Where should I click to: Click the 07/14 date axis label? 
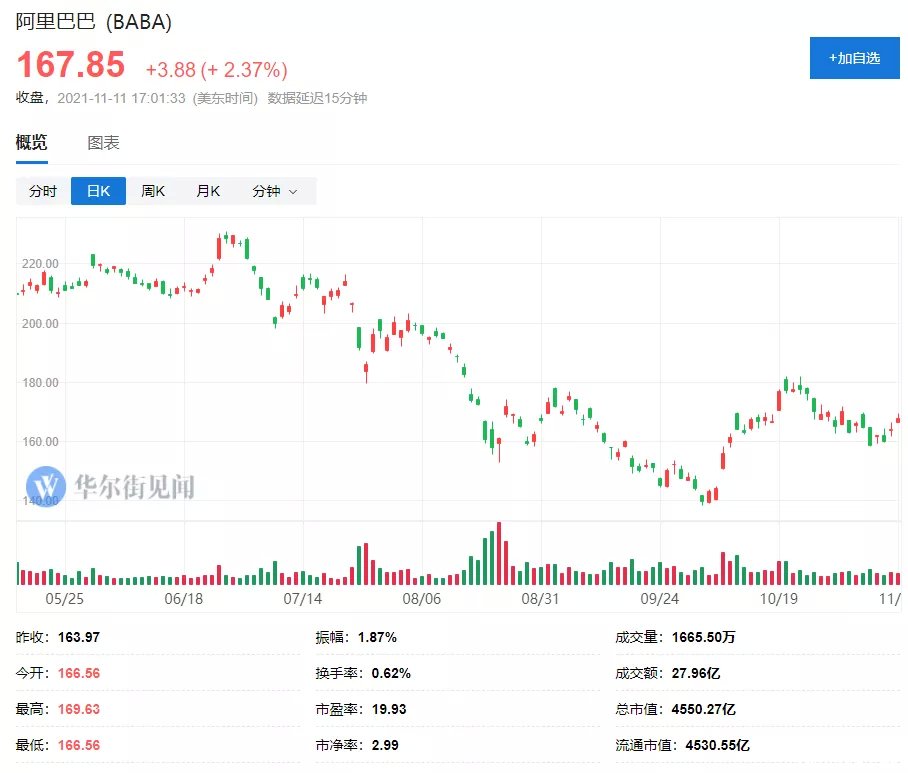click(x=302, y=599)
